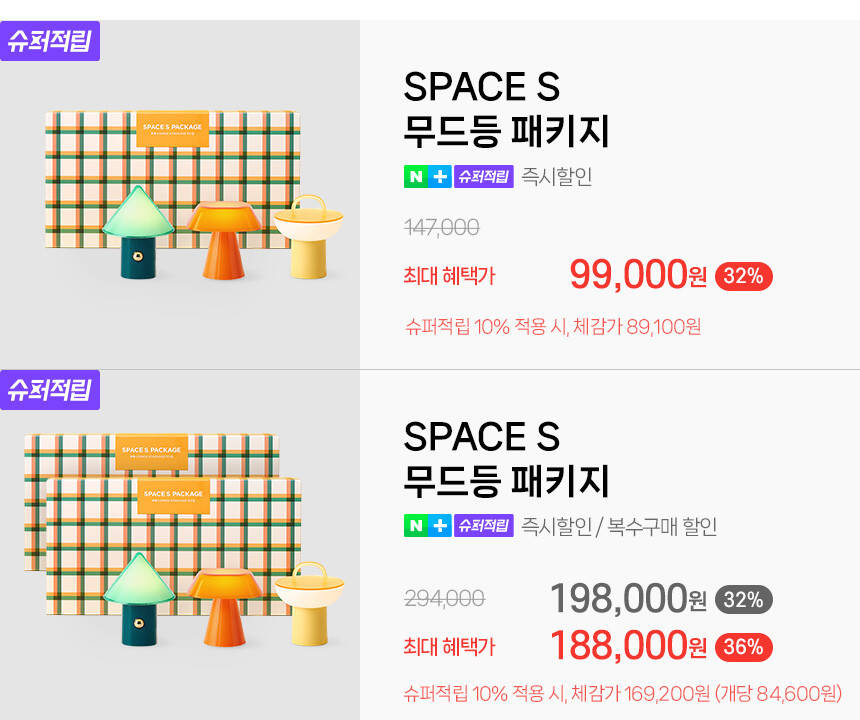Click the top purple 슈퍼적립 corner badge
The height and width of the screenshot is (720, 860).
click(x=50, y=41)
